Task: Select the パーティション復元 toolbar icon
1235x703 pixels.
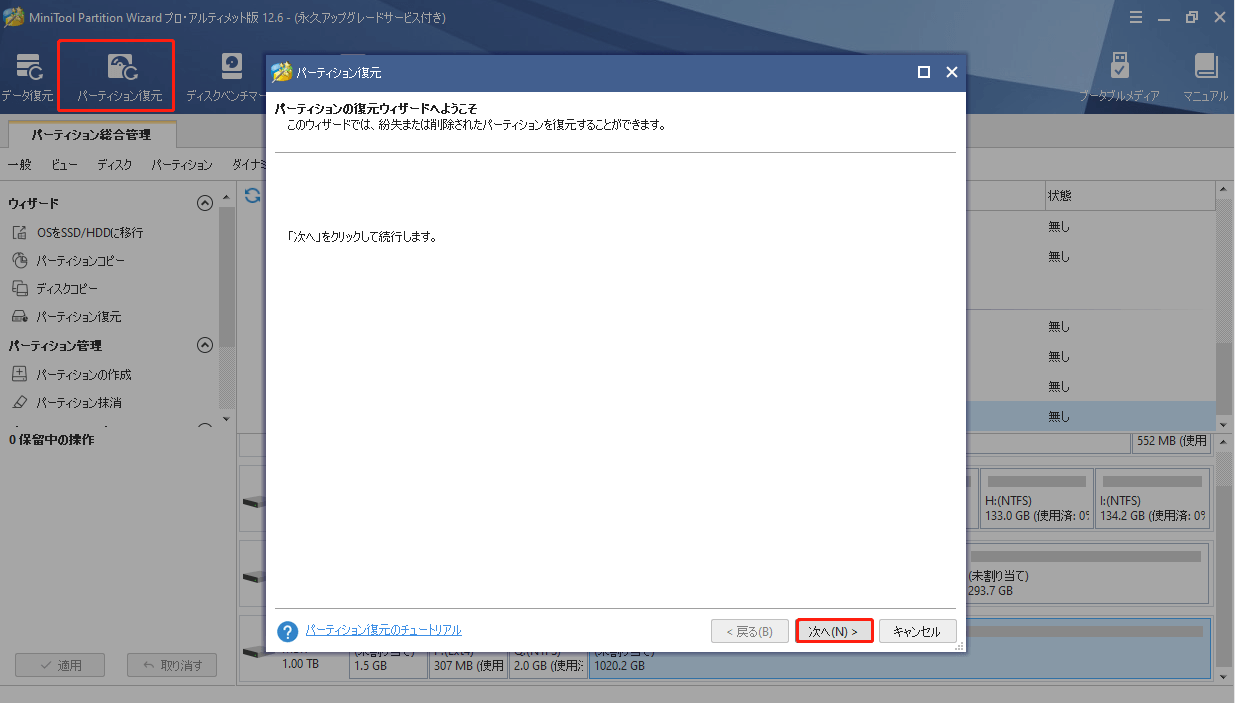Action: (x=115, y=73)
